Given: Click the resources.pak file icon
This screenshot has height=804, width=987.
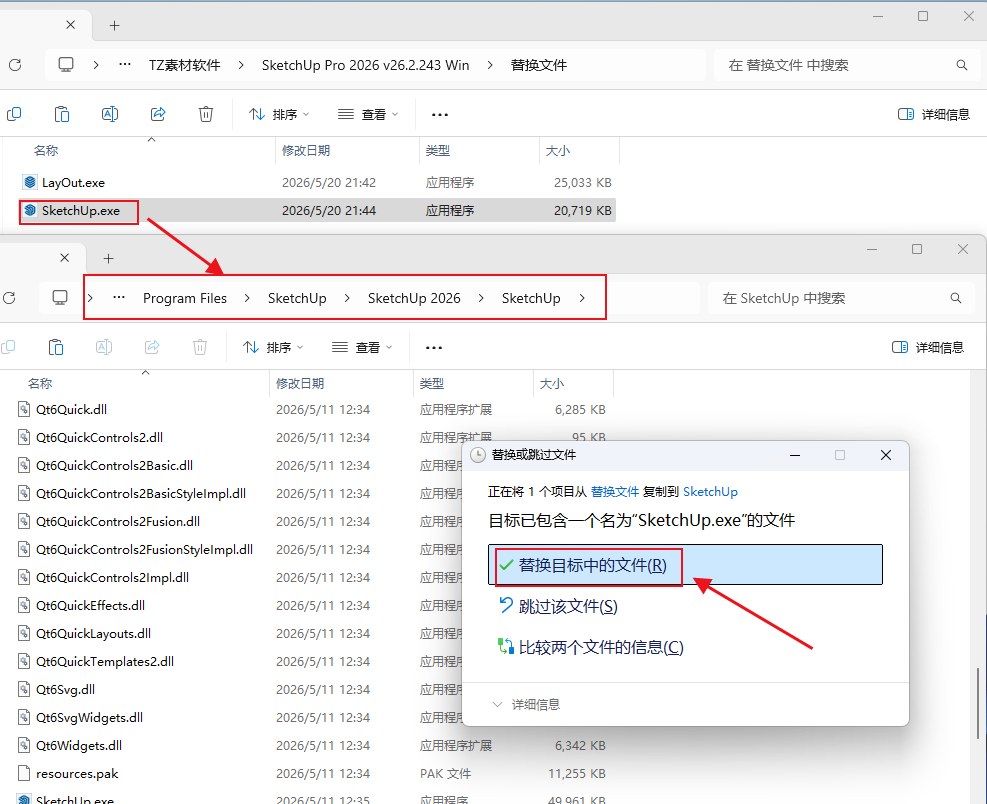Looking at the screenshot, I should point(24,773).
